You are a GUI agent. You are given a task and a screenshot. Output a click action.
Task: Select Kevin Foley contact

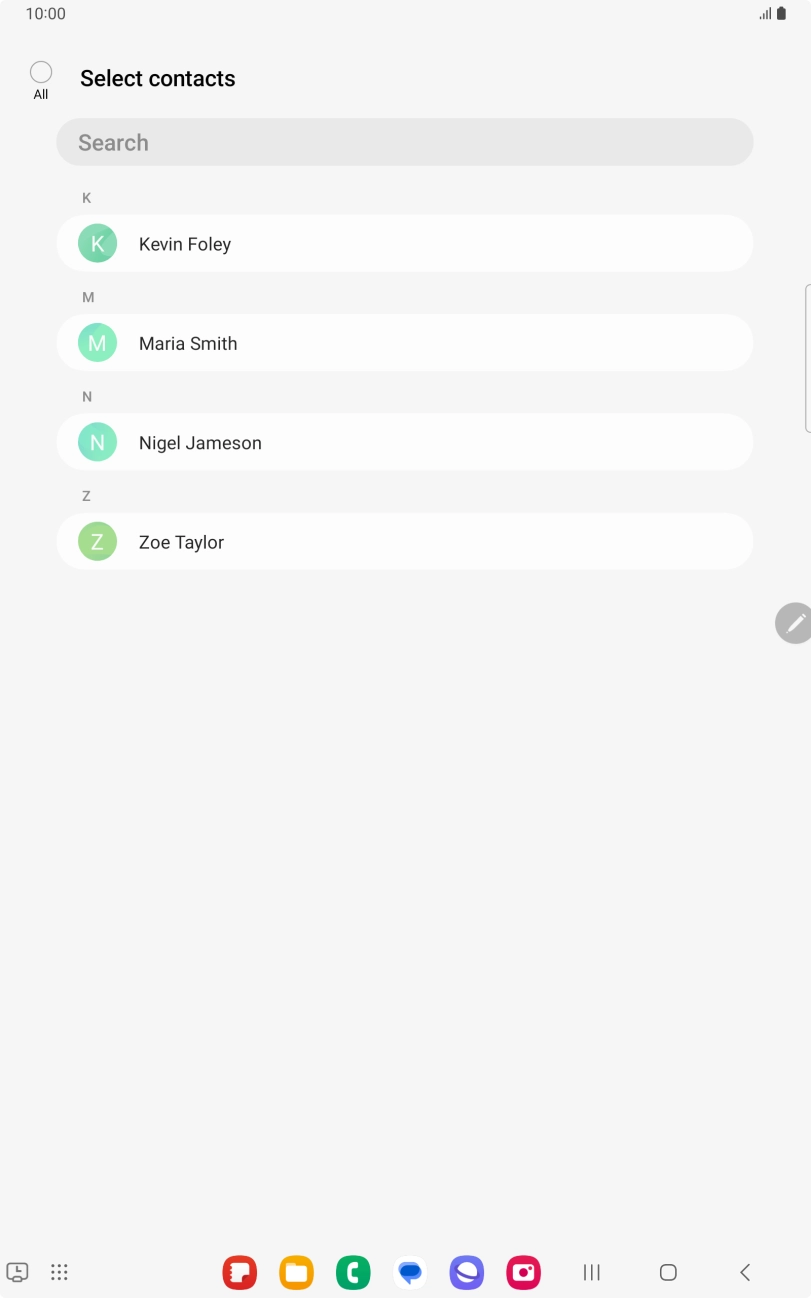[404, 244]
